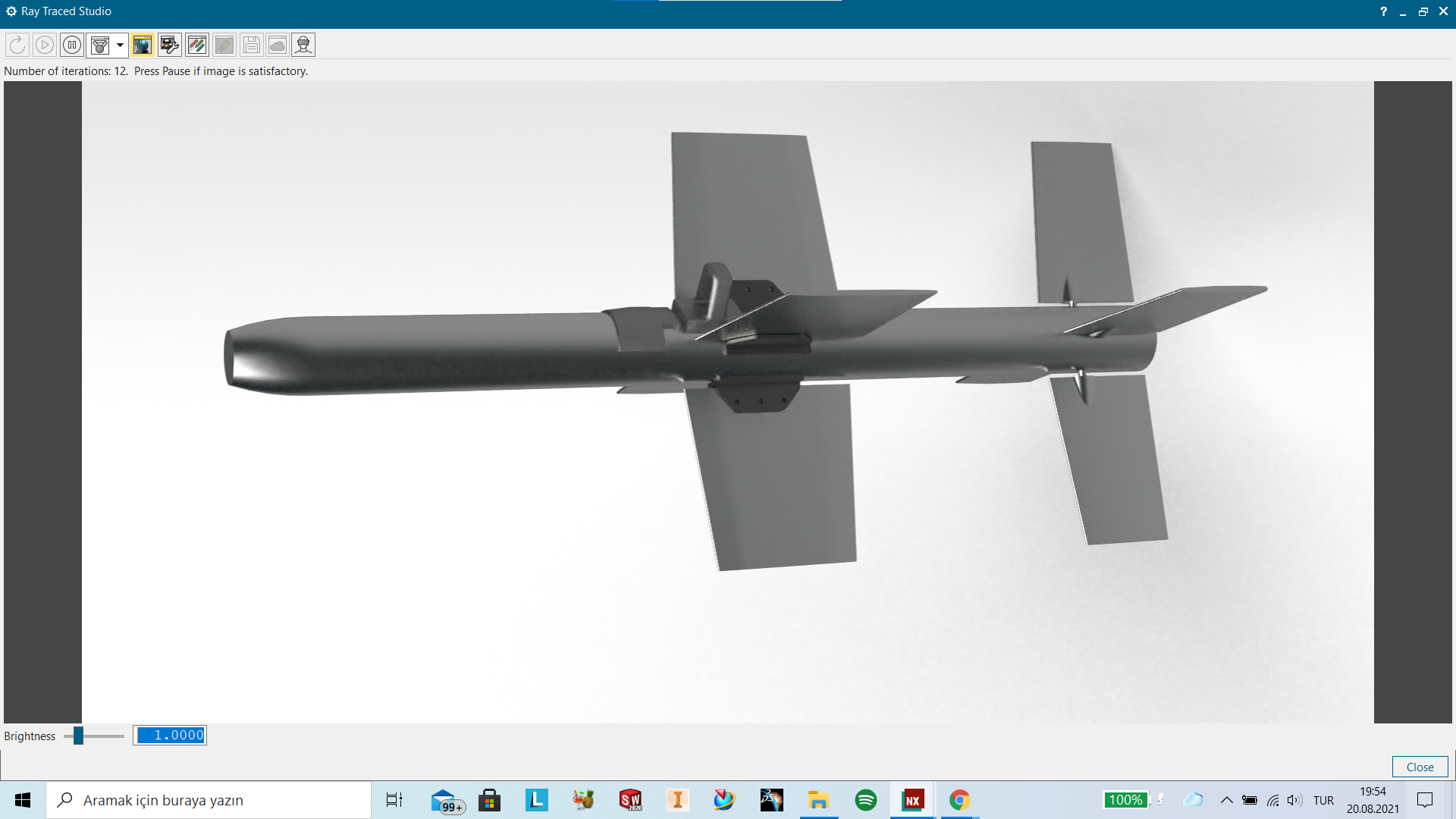Launch Autodesk Inventor from taskbar
Screen dimensions: 1456x819
(x=678, y=800)
